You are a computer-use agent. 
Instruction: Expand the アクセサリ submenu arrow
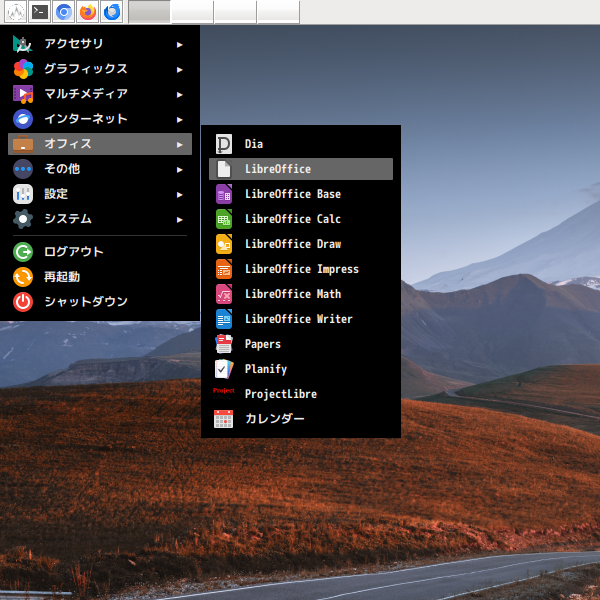(180, 44)
